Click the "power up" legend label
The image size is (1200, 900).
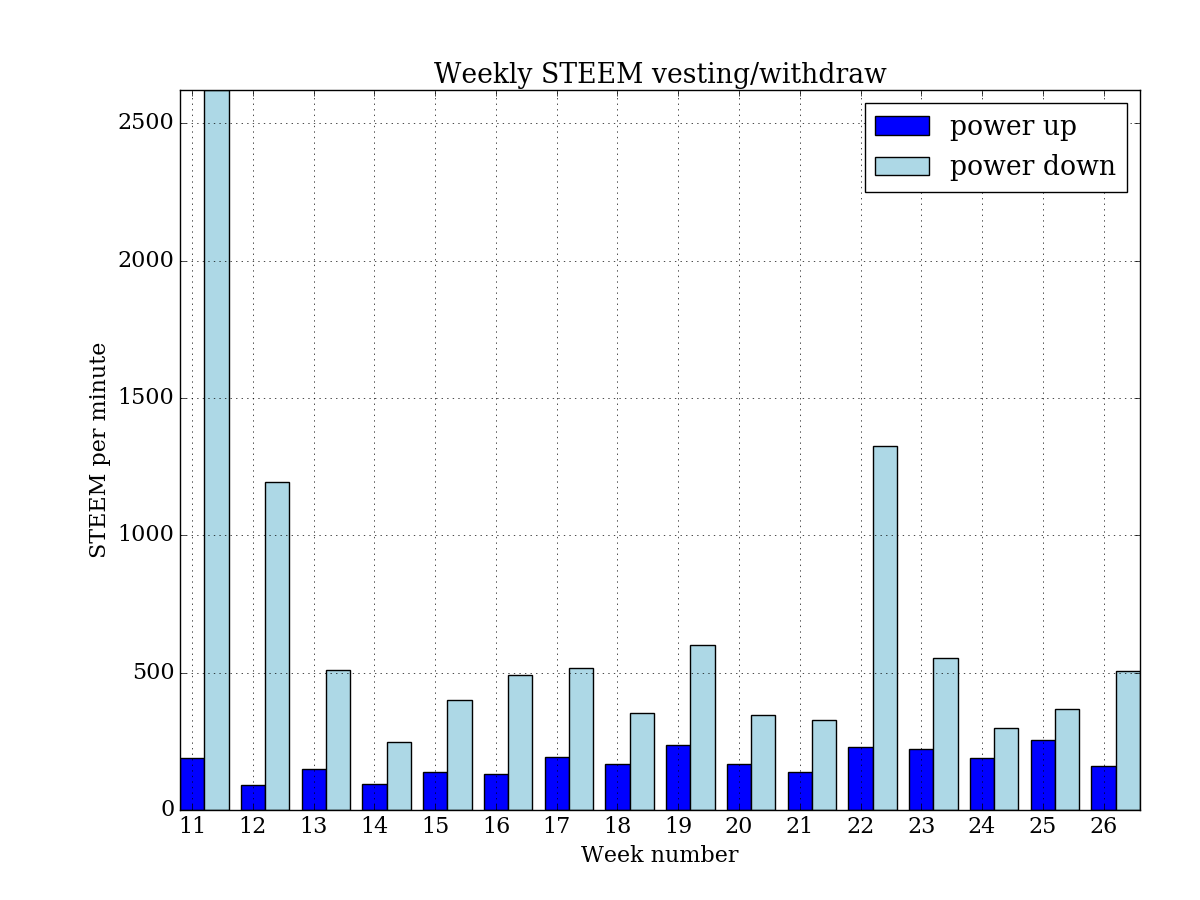coord(1013,127)
